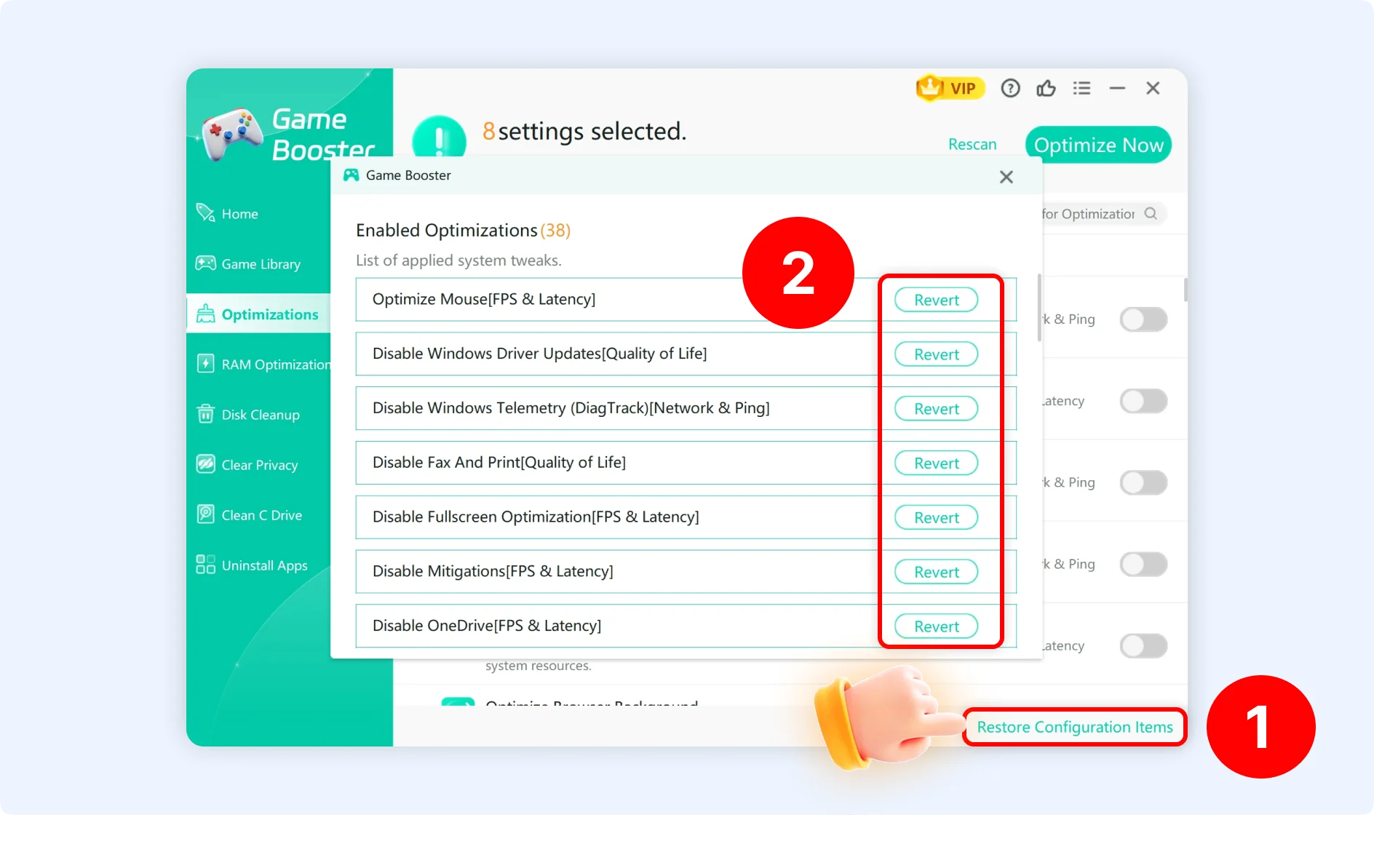The width and height of the screenshot is (1374, 868).
Task: Click the thumbs up feedback icon
Action: point(1046,88)
